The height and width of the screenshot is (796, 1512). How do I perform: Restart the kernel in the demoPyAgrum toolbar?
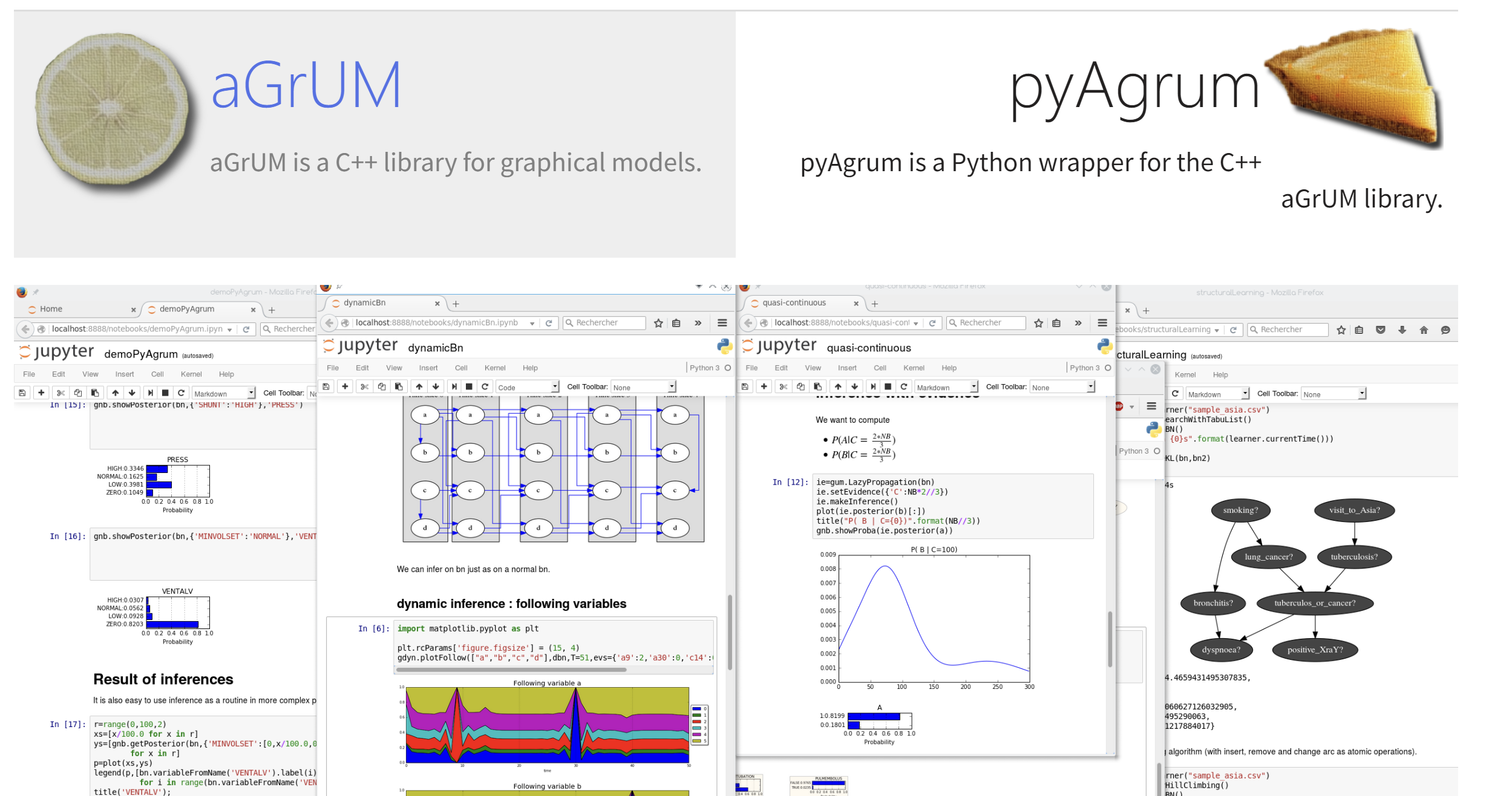tap(181, 393)
